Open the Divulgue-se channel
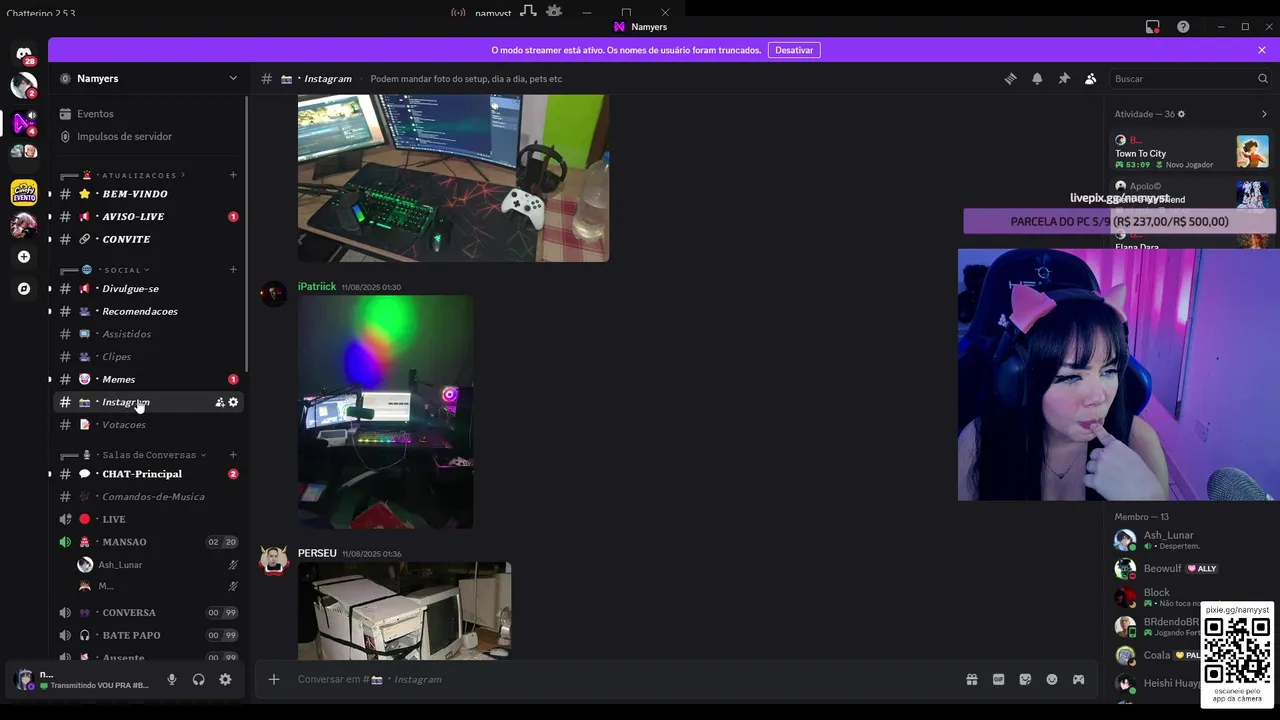 tap(148, 289)
